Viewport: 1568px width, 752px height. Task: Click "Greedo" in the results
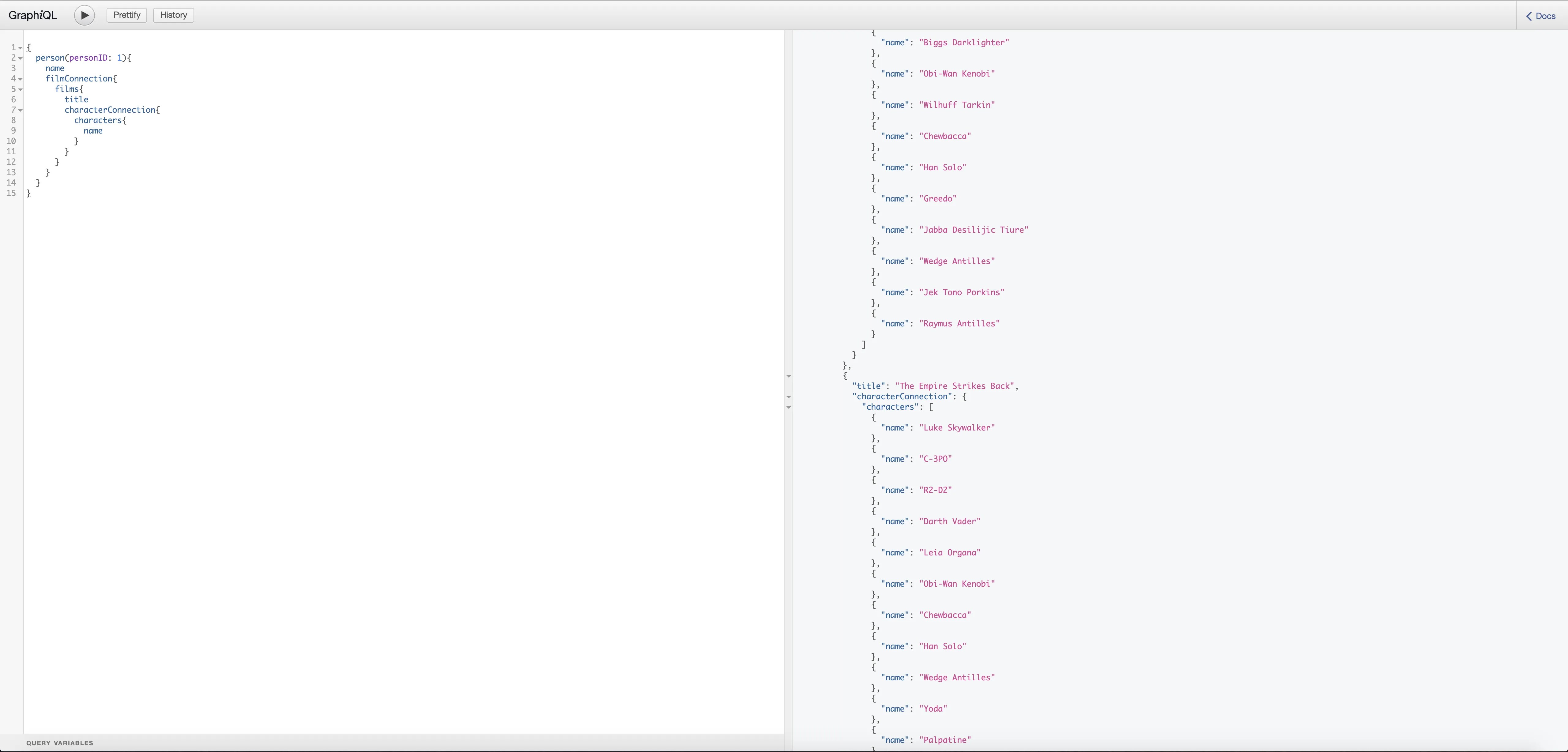click(938, 198)
